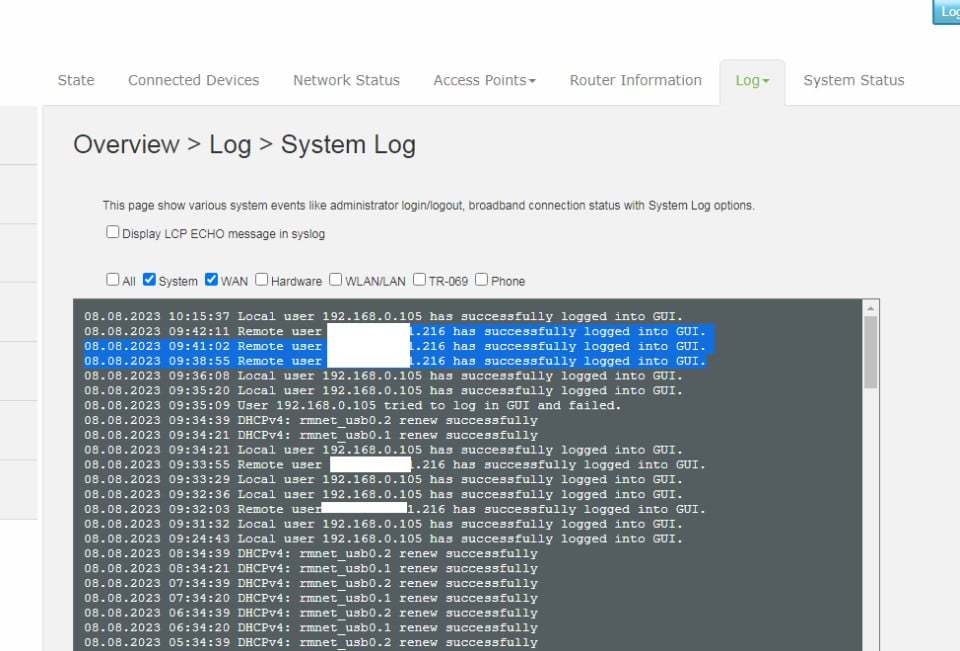Expand the Access Points dropdown menu
The height and width of the screenshot is (651, 960).
(484, 80)
